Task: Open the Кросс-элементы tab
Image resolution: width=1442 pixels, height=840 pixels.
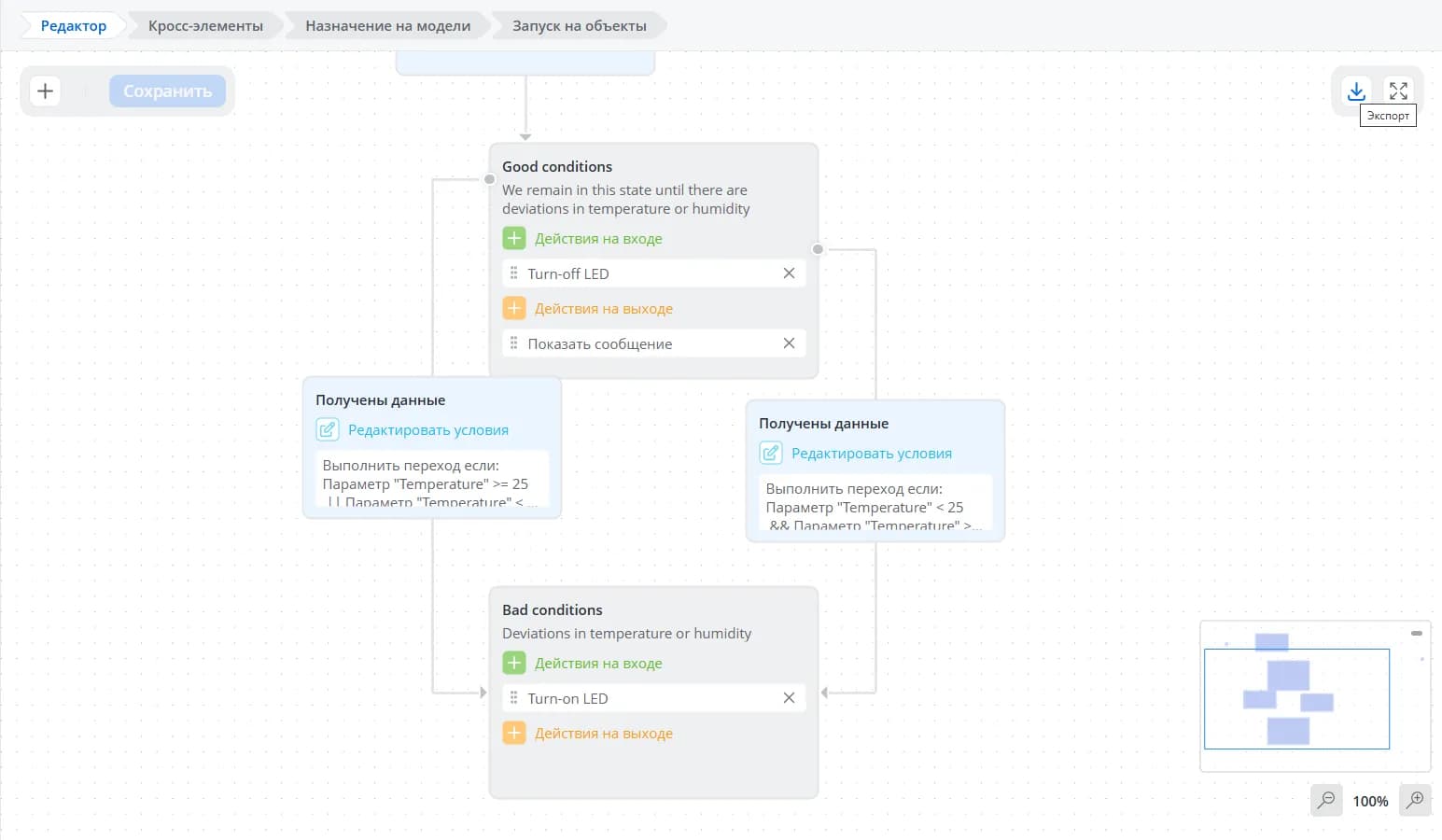Action: point(205,25)
